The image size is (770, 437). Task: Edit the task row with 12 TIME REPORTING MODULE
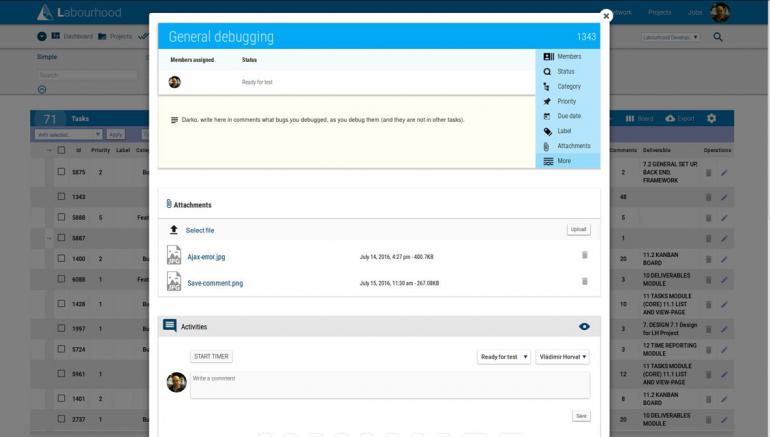[x=724, y=350]
